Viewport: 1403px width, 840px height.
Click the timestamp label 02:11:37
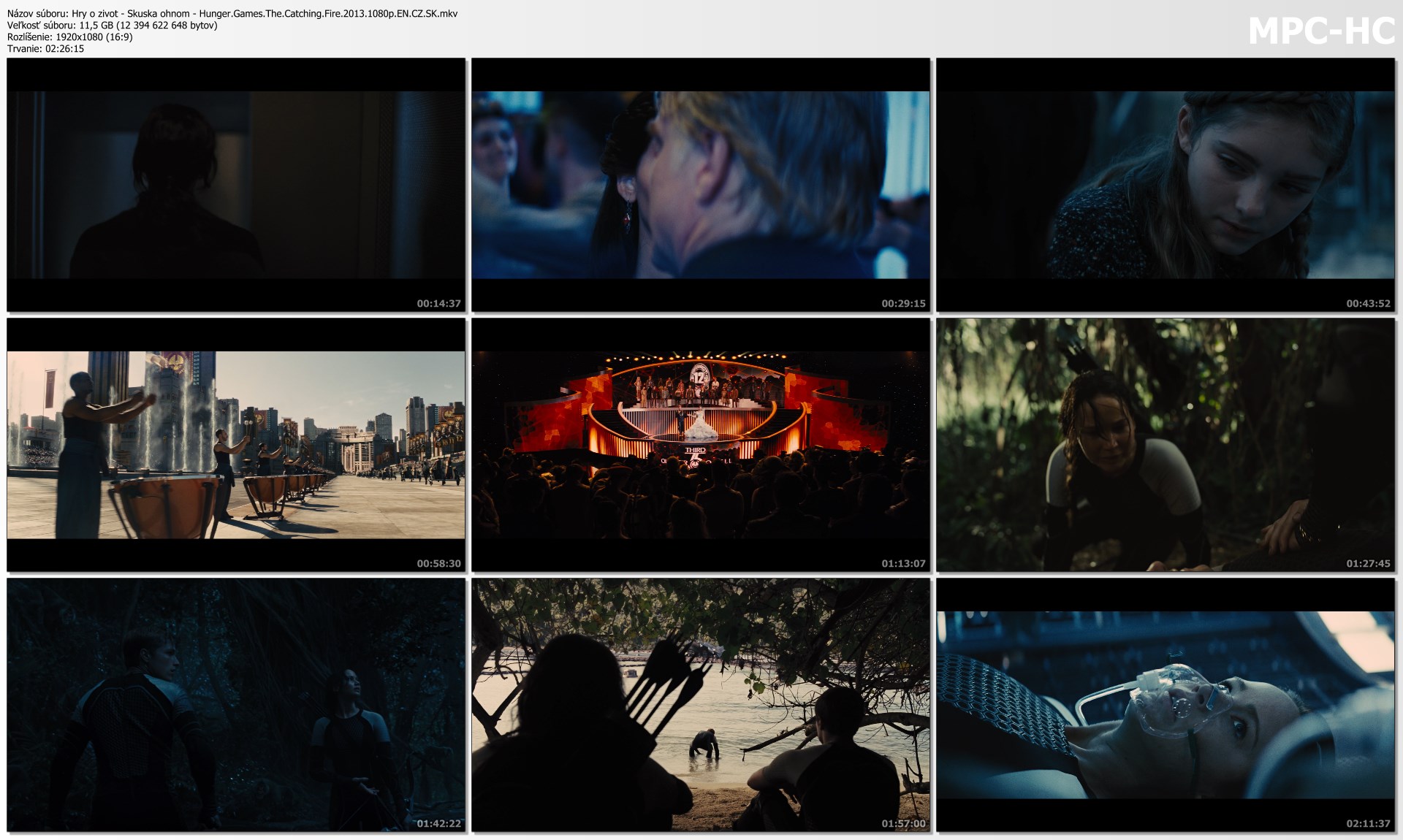pyautogui.click(x=1368, y=823)
